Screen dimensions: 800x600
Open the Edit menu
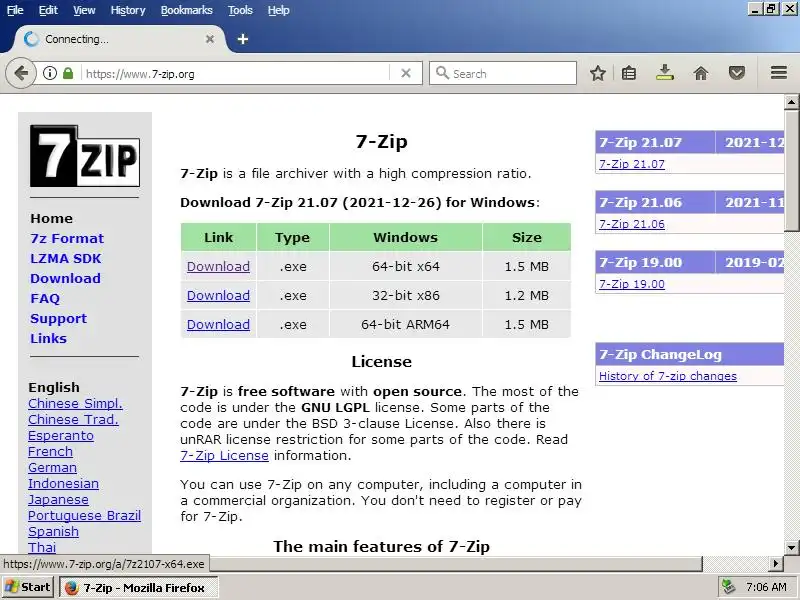(x=48, y=10)
